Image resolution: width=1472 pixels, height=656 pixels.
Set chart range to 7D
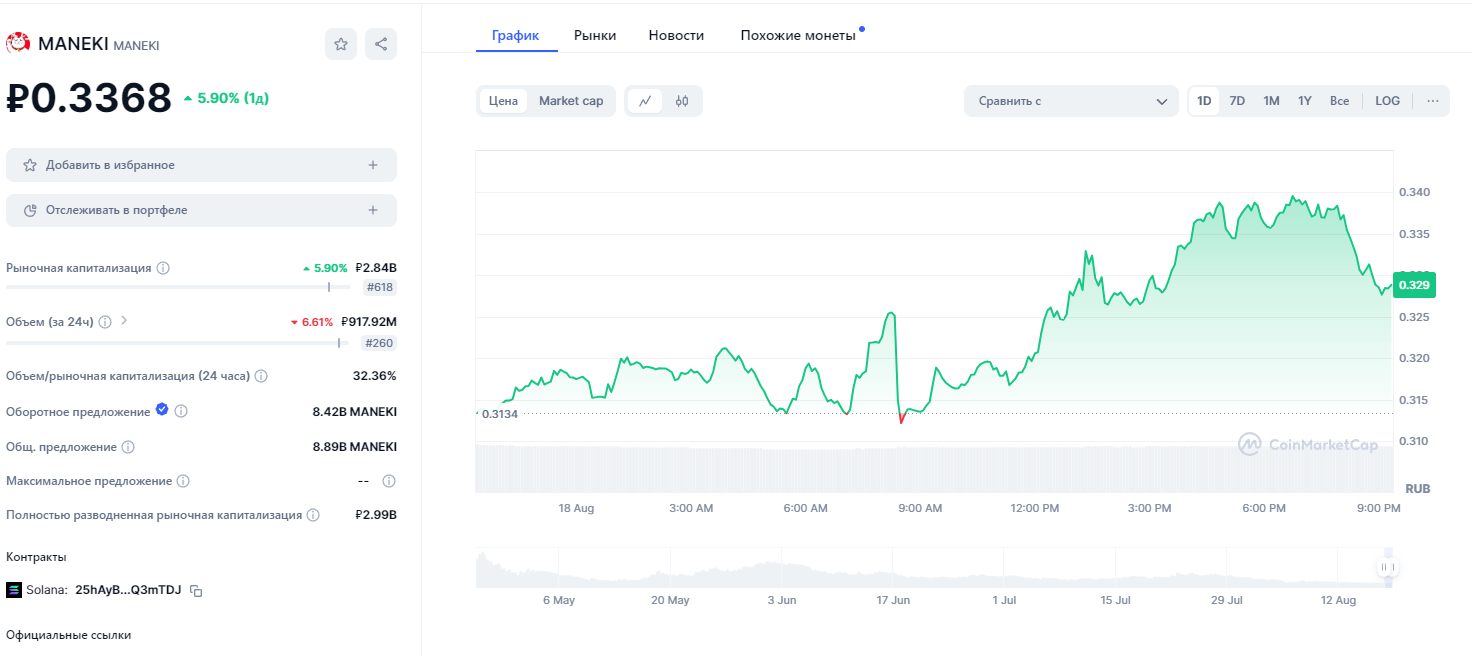click(1237, 101)
